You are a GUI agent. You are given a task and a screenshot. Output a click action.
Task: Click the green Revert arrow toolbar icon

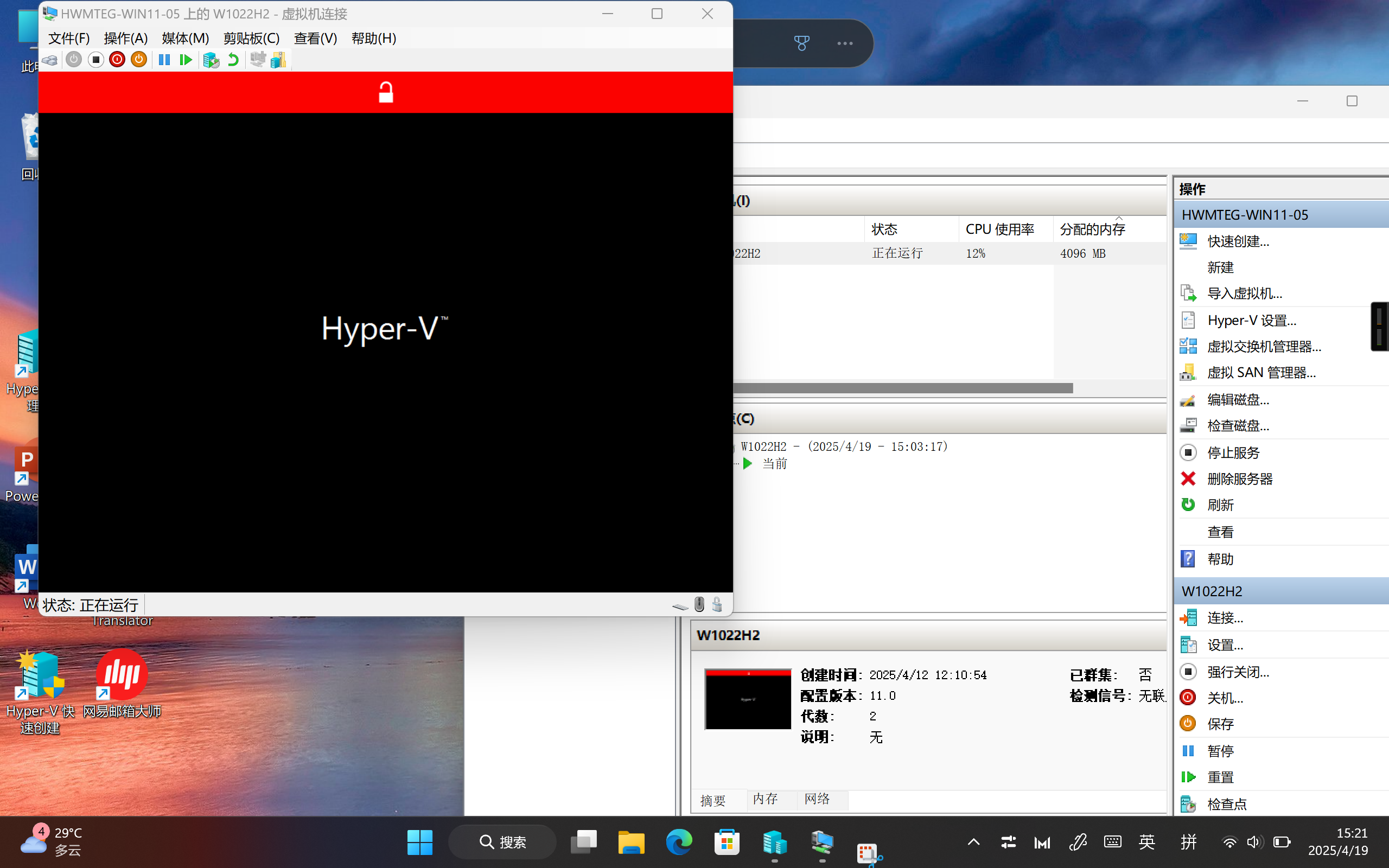(x=233, y=60)
